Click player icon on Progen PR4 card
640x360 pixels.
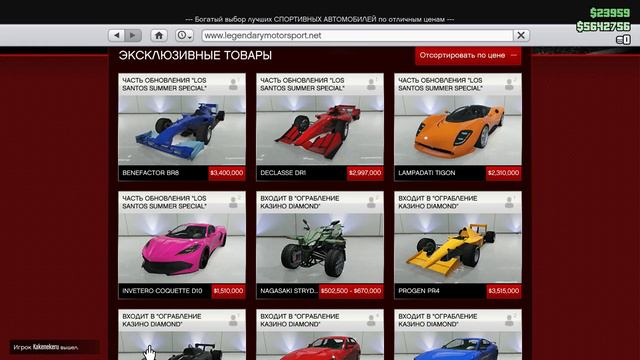click(509, 202)
